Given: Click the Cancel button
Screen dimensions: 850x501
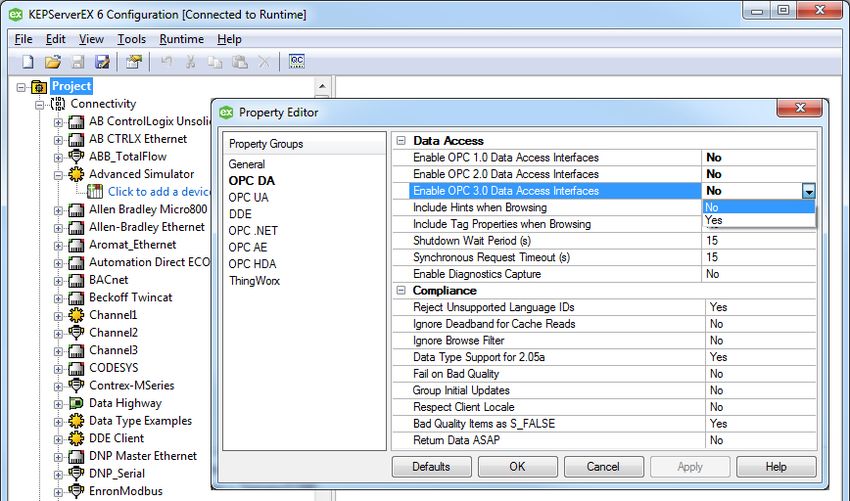Looking at the screenshot, I should pos(603,467).
